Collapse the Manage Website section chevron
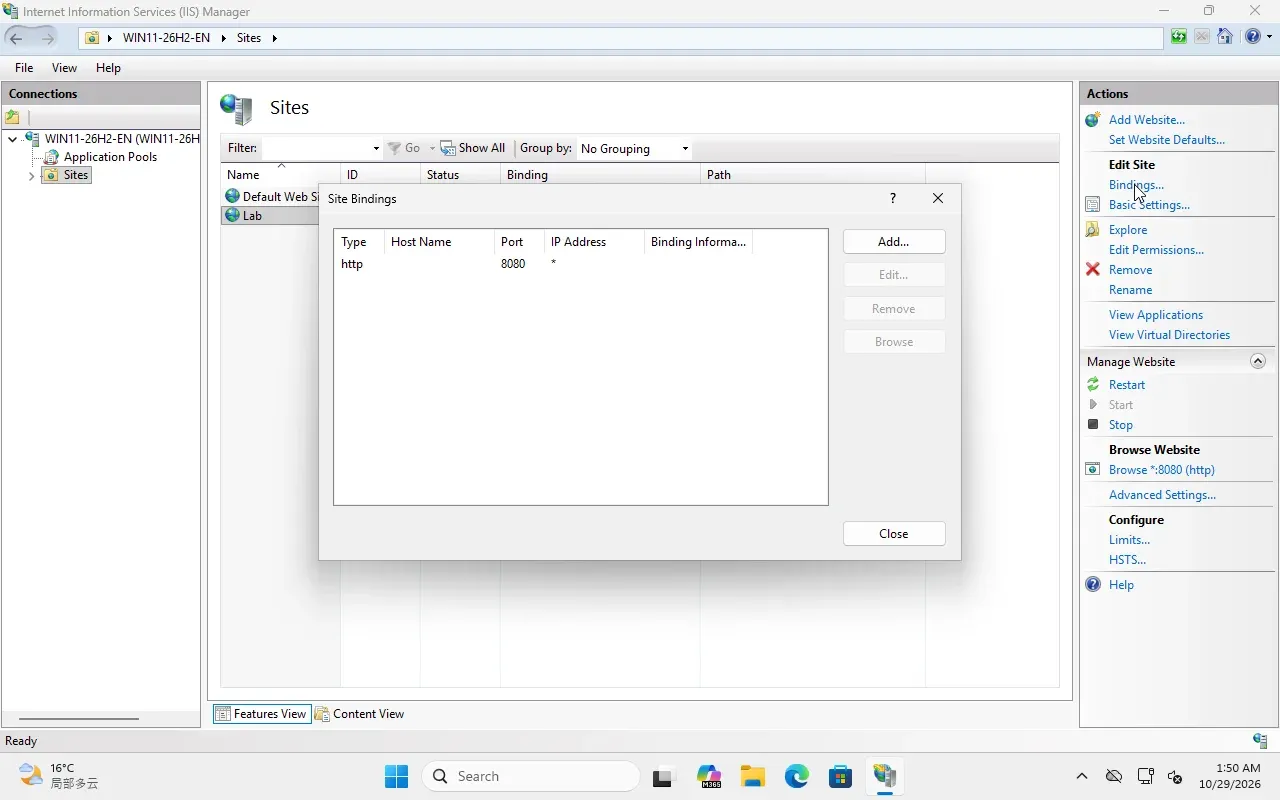The image size is (1280, 800). 1258,362
